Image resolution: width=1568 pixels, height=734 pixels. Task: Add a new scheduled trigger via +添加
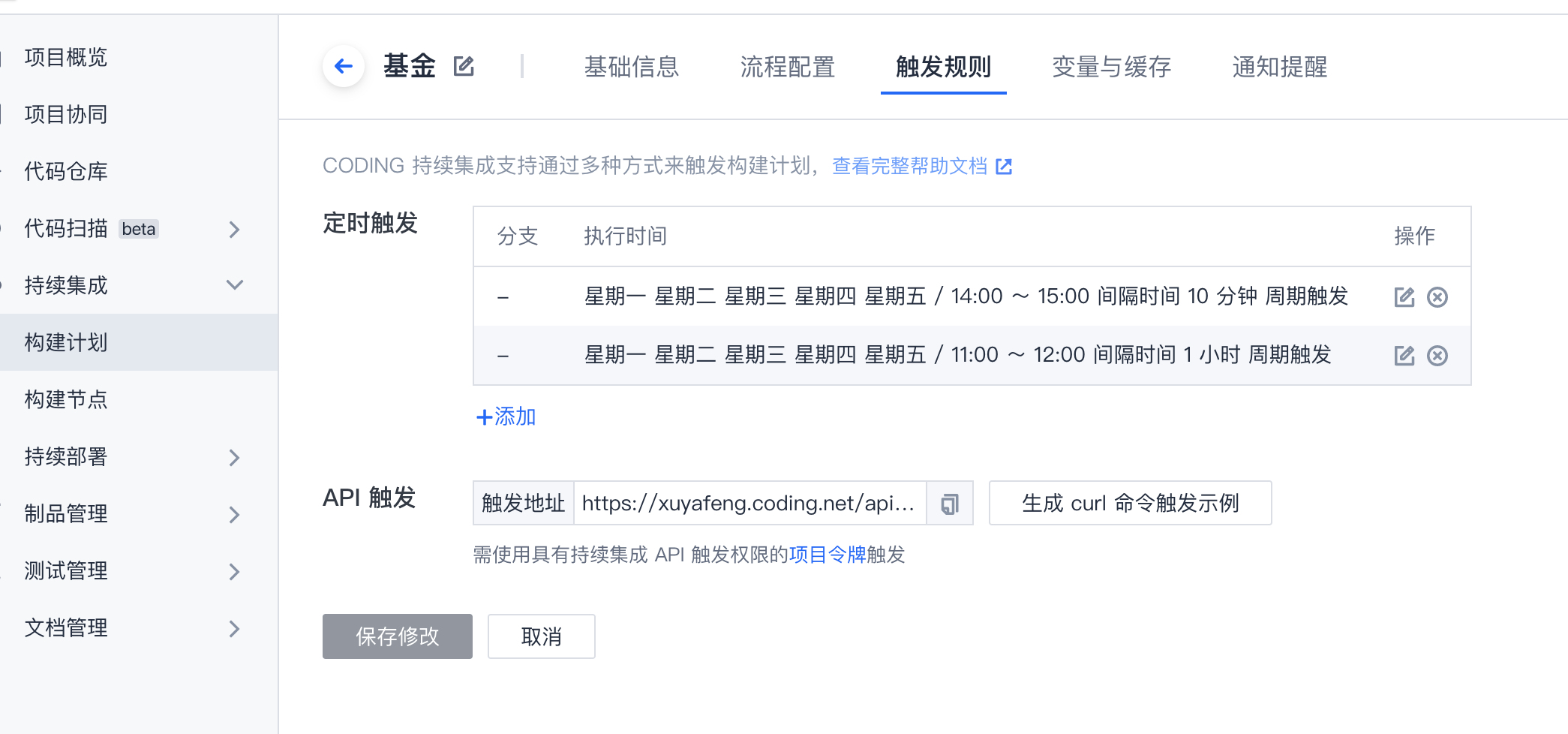506,417
